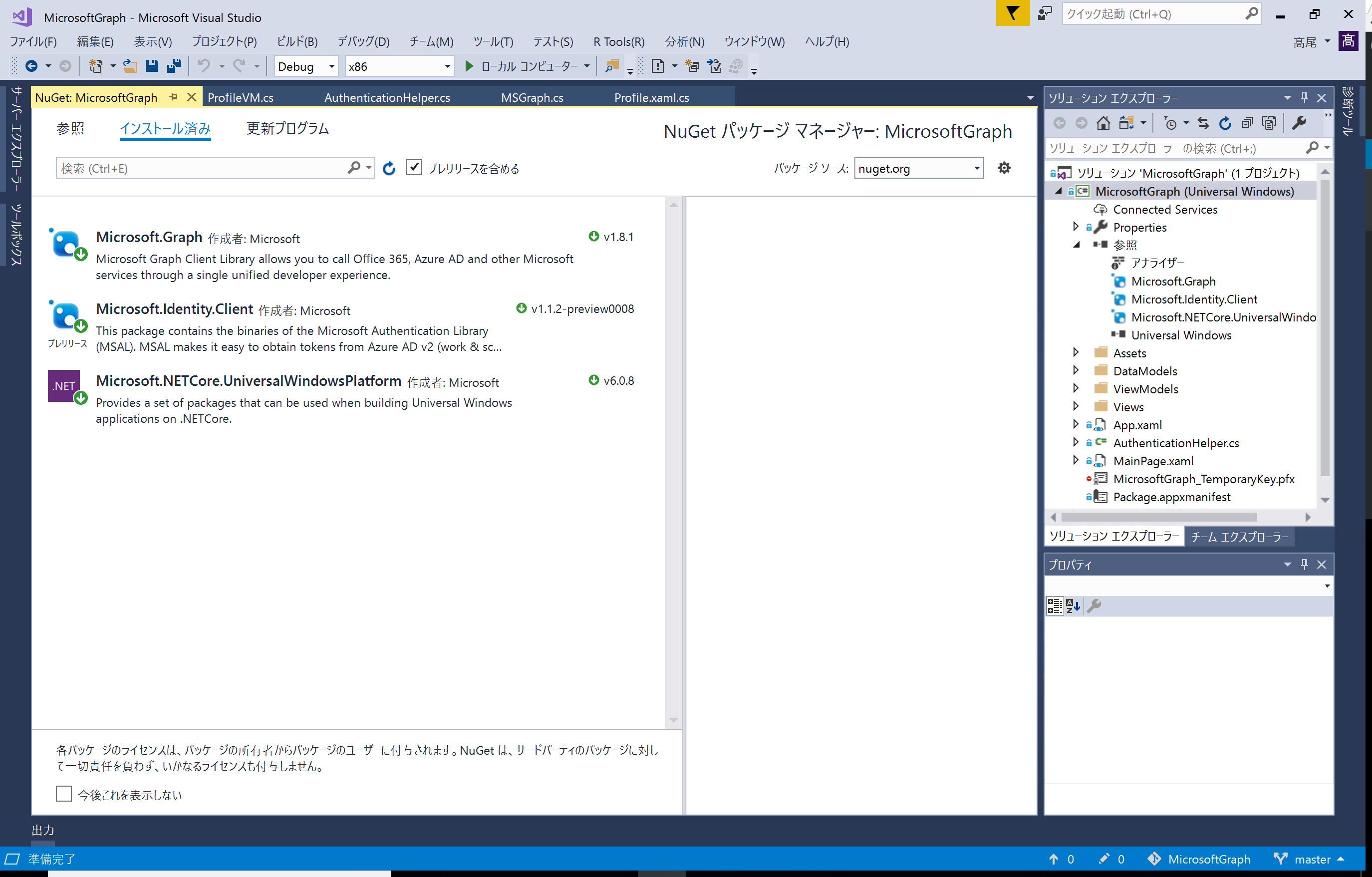
Task: Open the ビルド(B) menu
Action: [x=297, y=41]
